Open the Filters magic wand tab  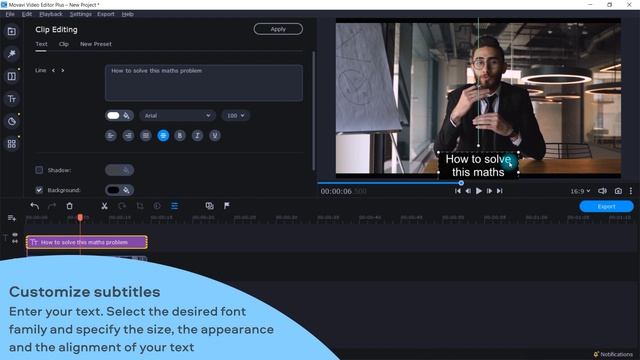[x=11, y=54]
